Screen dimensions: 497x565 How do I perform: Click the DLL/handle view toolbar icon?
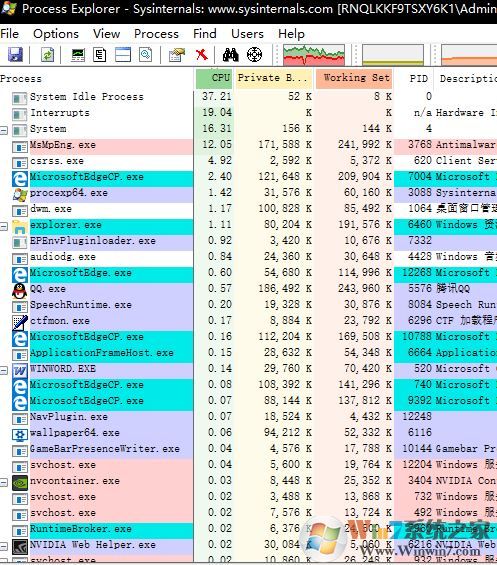(x=146, y=55)
